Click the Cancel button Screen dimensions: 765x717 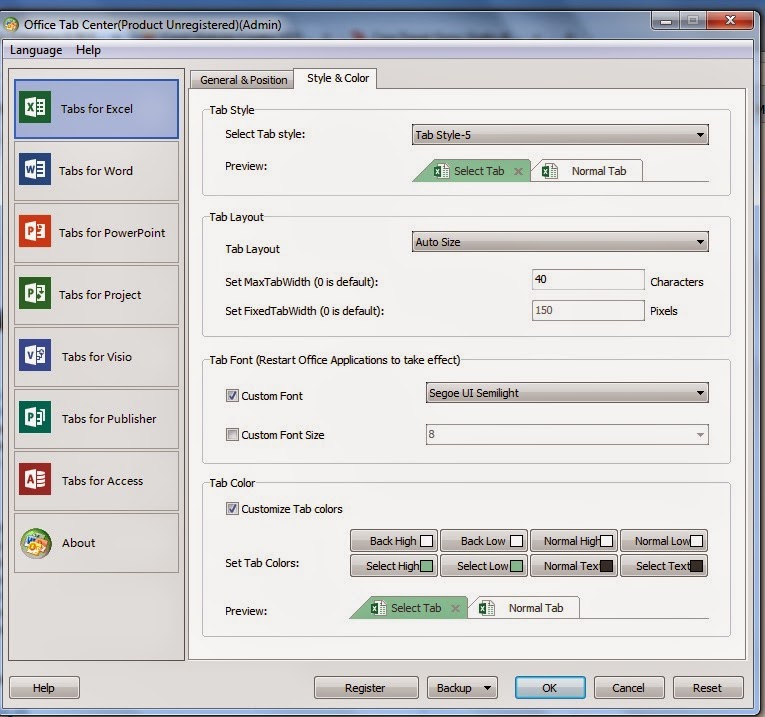628,688
